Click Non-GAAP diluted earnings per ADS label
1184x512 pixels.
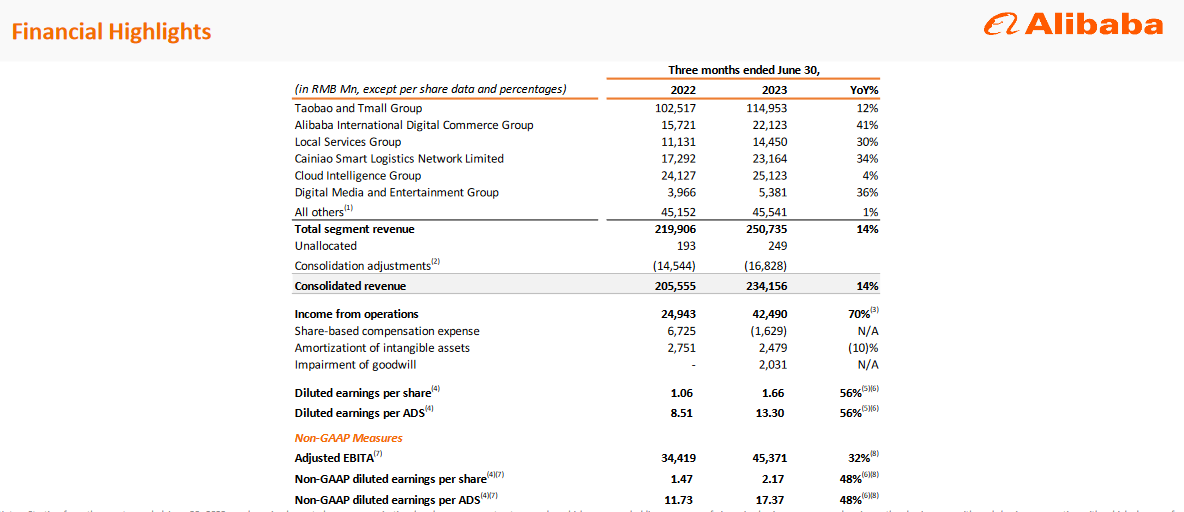point(397,497)
